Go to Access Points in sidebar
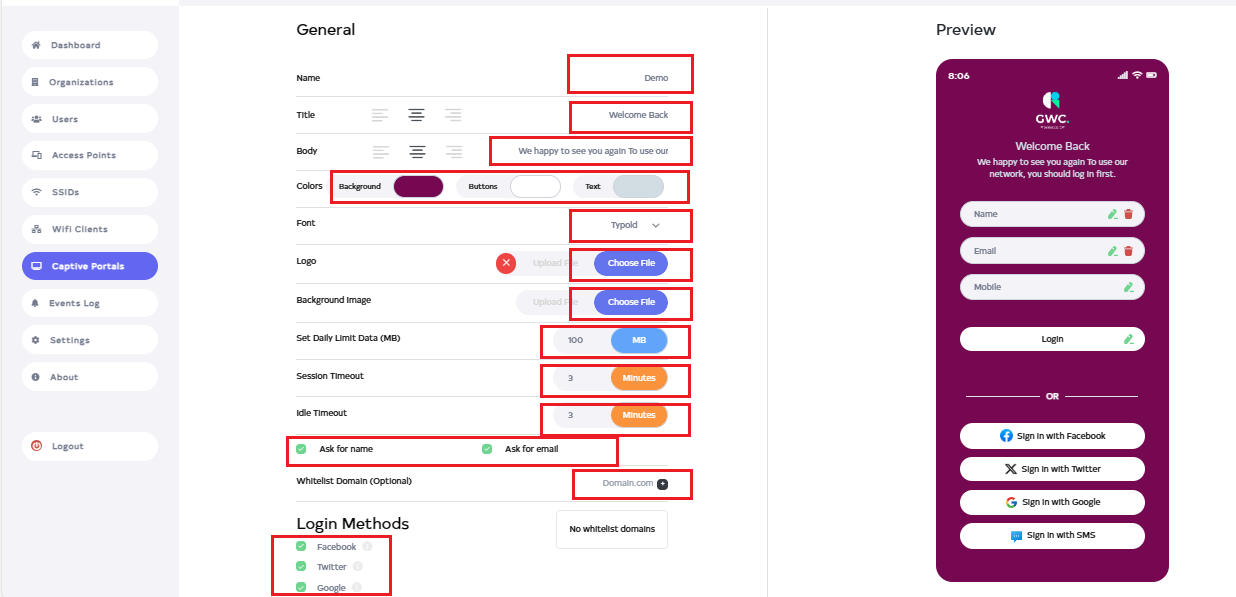This screenshot has width=1236, height=597. coord(90,155)
